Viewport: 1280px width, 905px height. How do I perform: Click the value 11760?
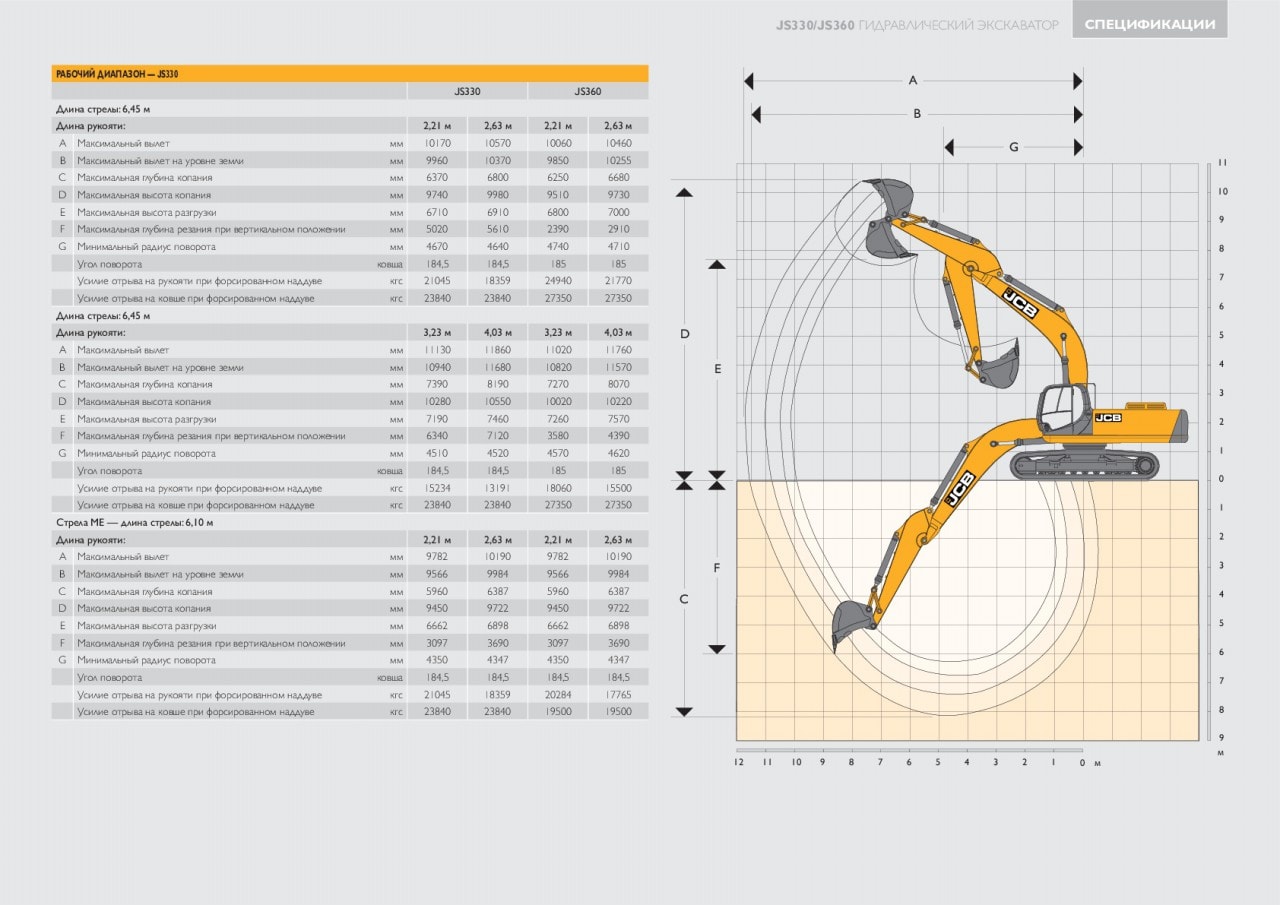tap(618, 350)
